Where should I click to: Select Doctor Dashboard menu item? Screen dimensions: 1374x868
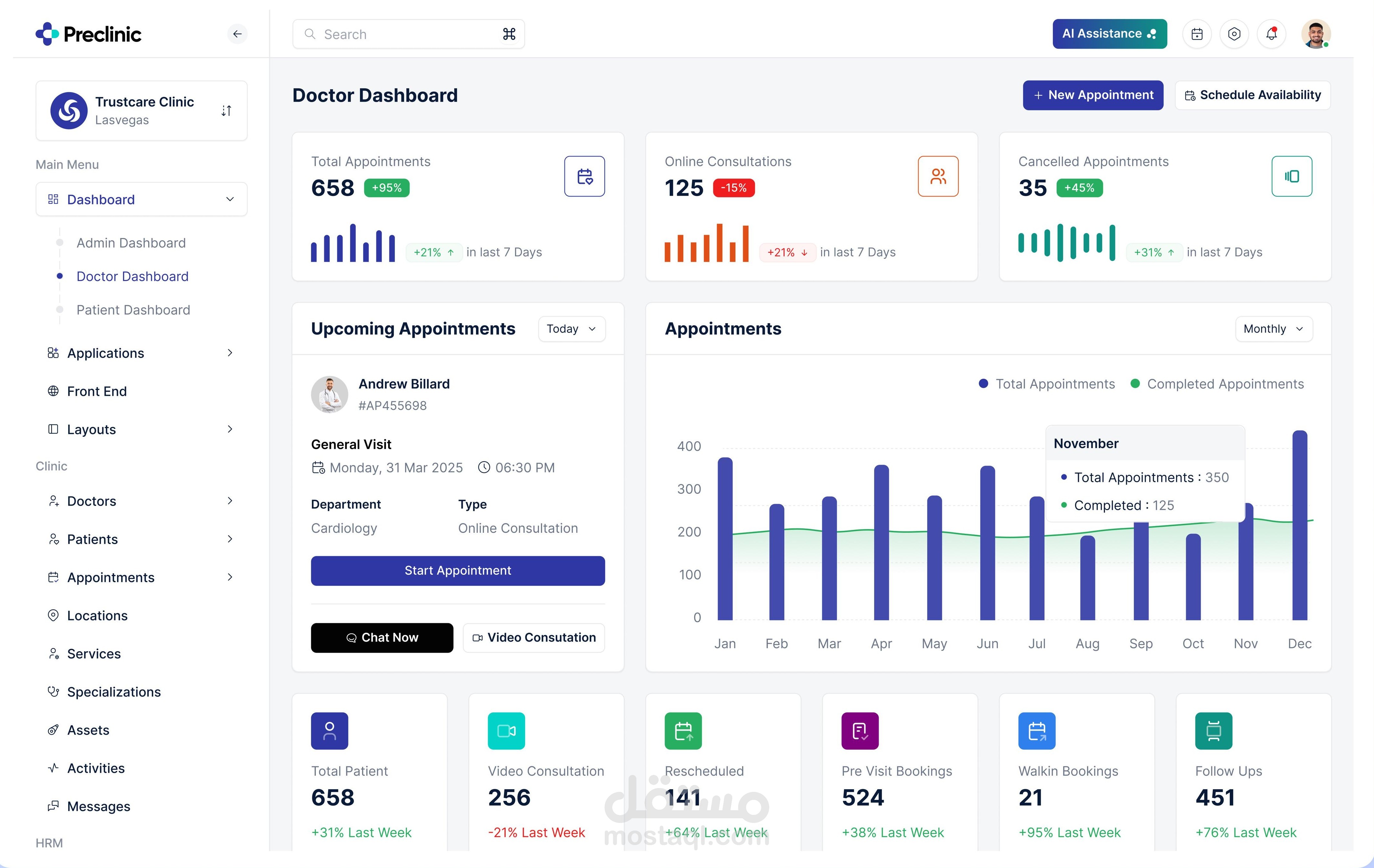coord(132,276)
